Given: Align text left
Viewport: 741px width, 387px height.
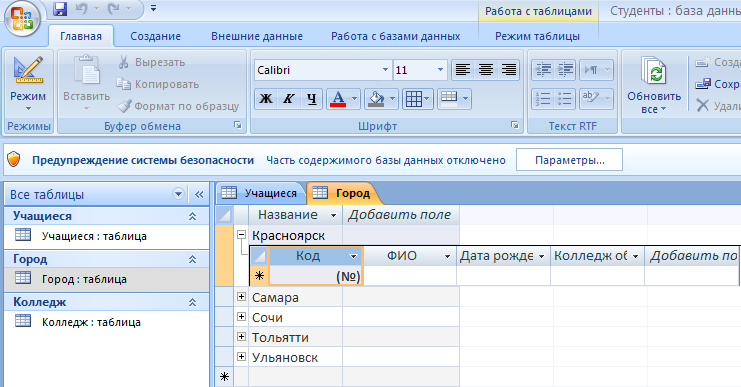Looking at the screenshot, I should [x=462, y=70].
